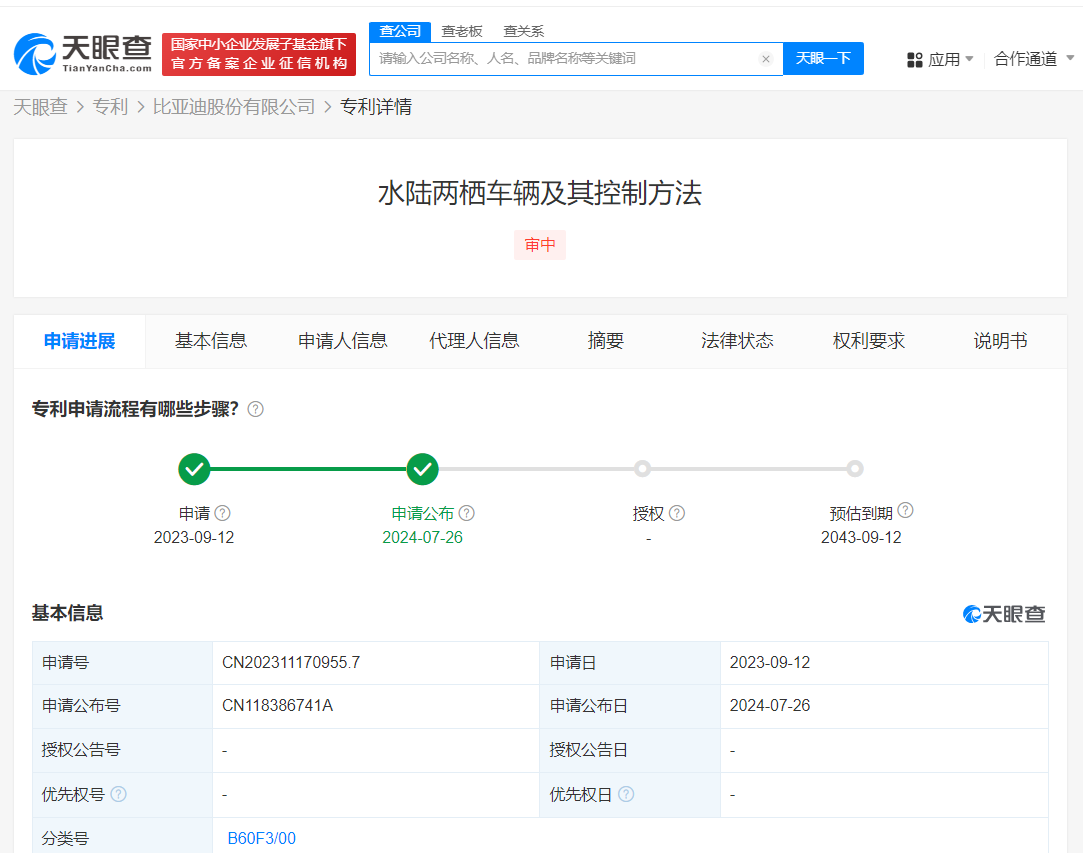Click question mark icon next to 优先权号
This screenshot has height=853, width=1083.
tap(118, 794)
